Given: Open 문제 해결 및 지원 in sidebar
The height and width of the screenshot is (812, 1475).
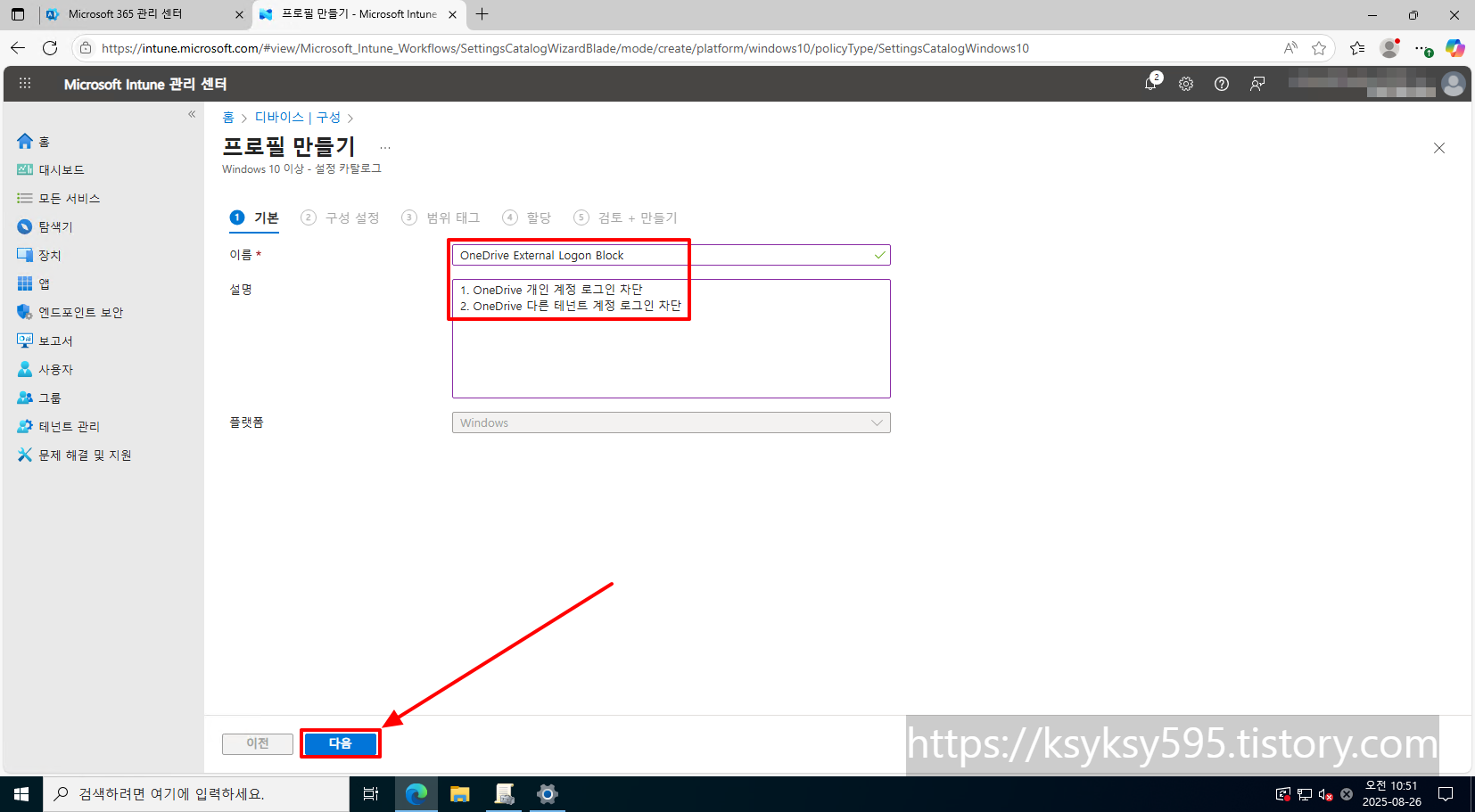Looking at the screenshot, I should click(75, 455).
